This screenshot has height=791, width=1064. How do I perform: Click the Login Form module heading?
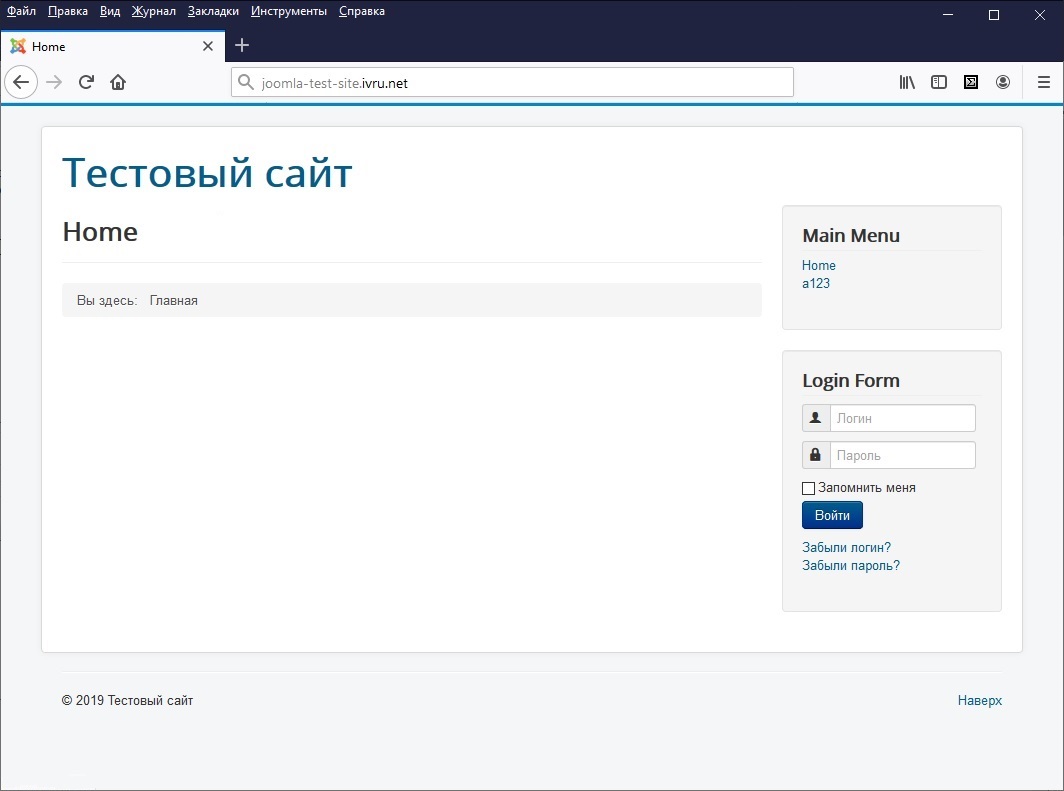pos(851,381)
